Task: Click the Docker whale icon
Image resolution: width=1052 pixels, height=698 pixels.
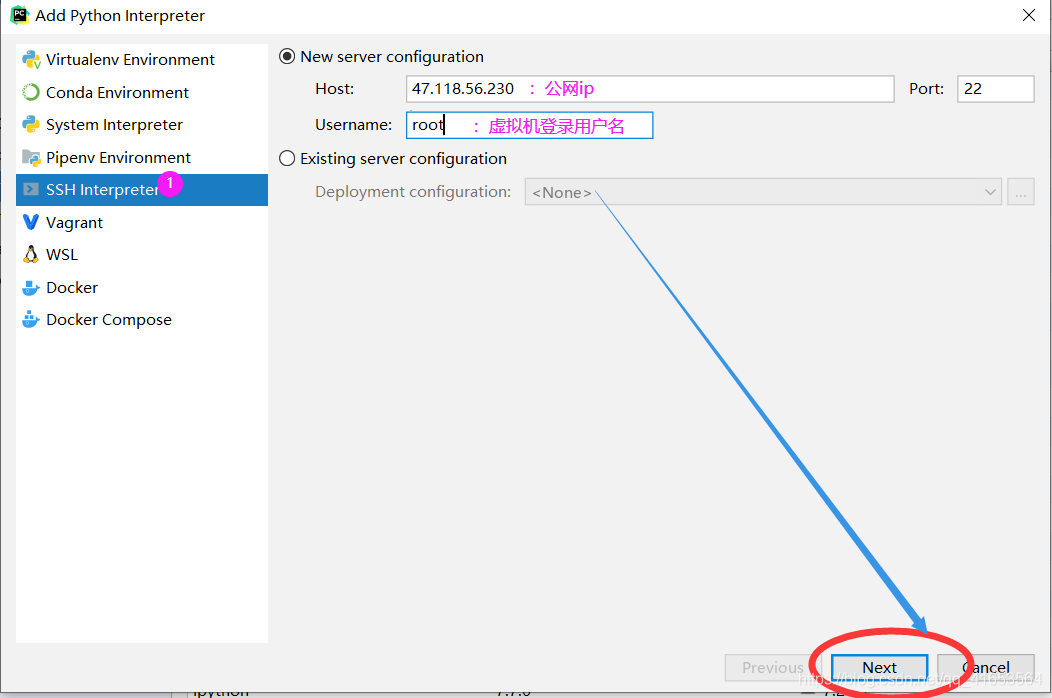Action: (x=31, y=287)
